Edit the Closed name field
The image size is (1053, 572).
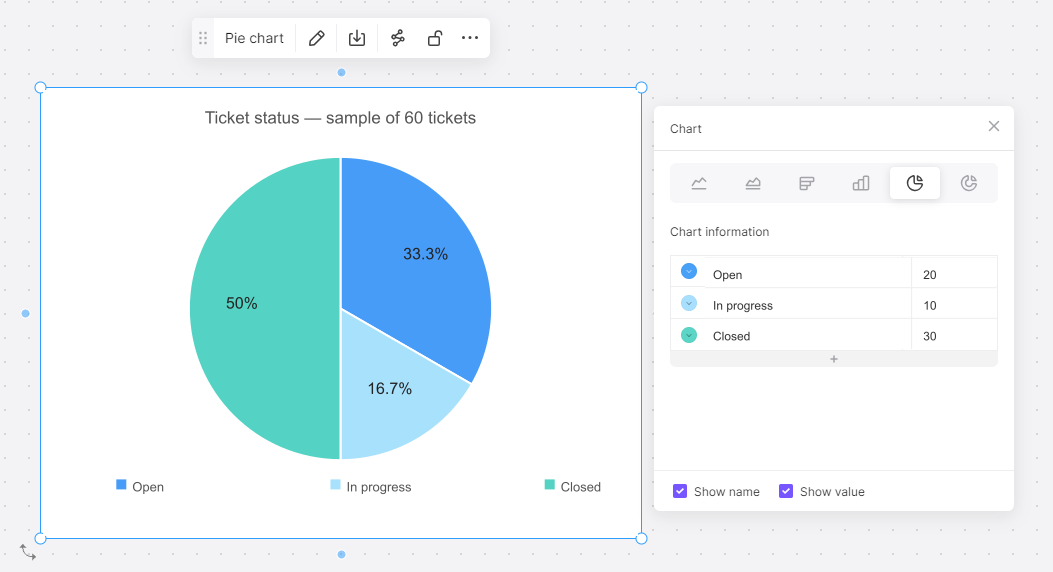[x=809, y=336]
